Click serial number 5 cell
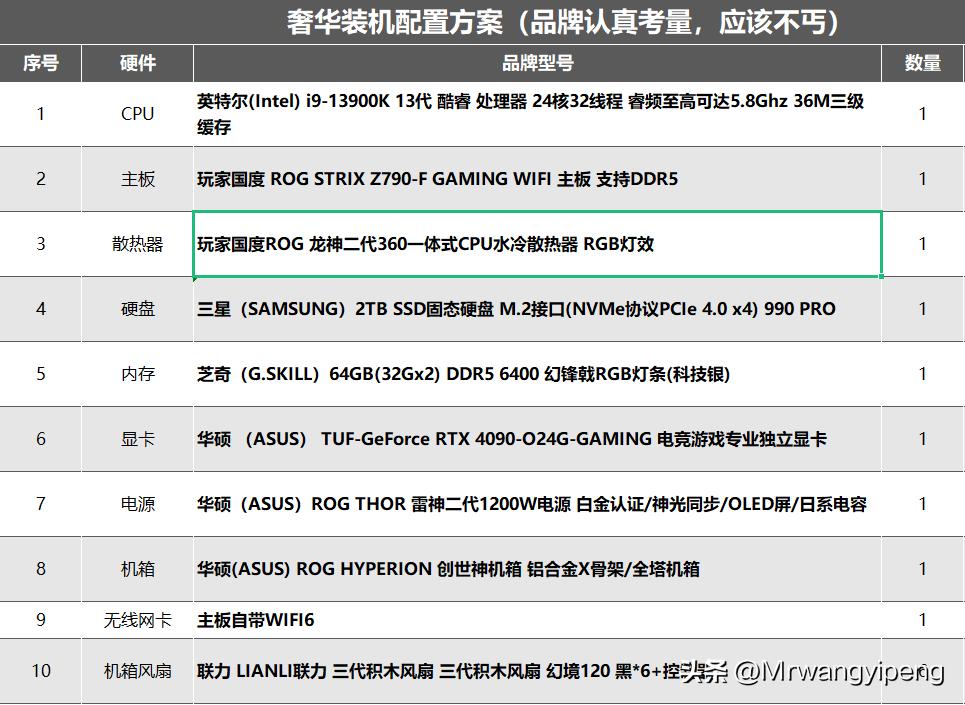Viewport: 965px width, 705px height. click(x=41, y=374)
